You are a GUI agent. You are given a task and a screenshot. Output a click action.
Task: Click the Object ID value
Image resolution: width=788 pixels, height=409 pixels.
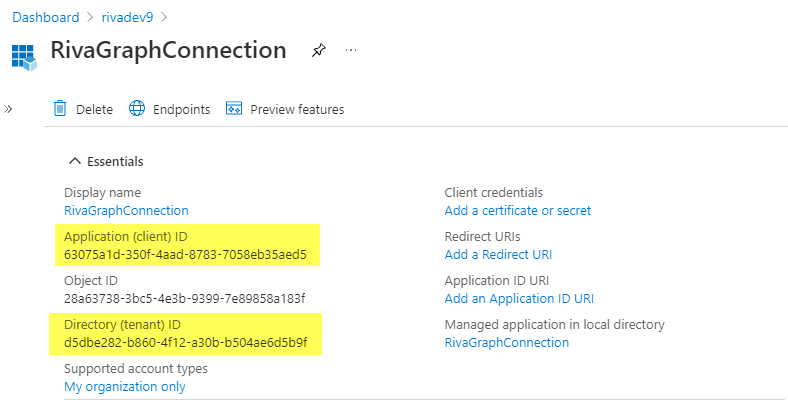click(x=184, y=298)
